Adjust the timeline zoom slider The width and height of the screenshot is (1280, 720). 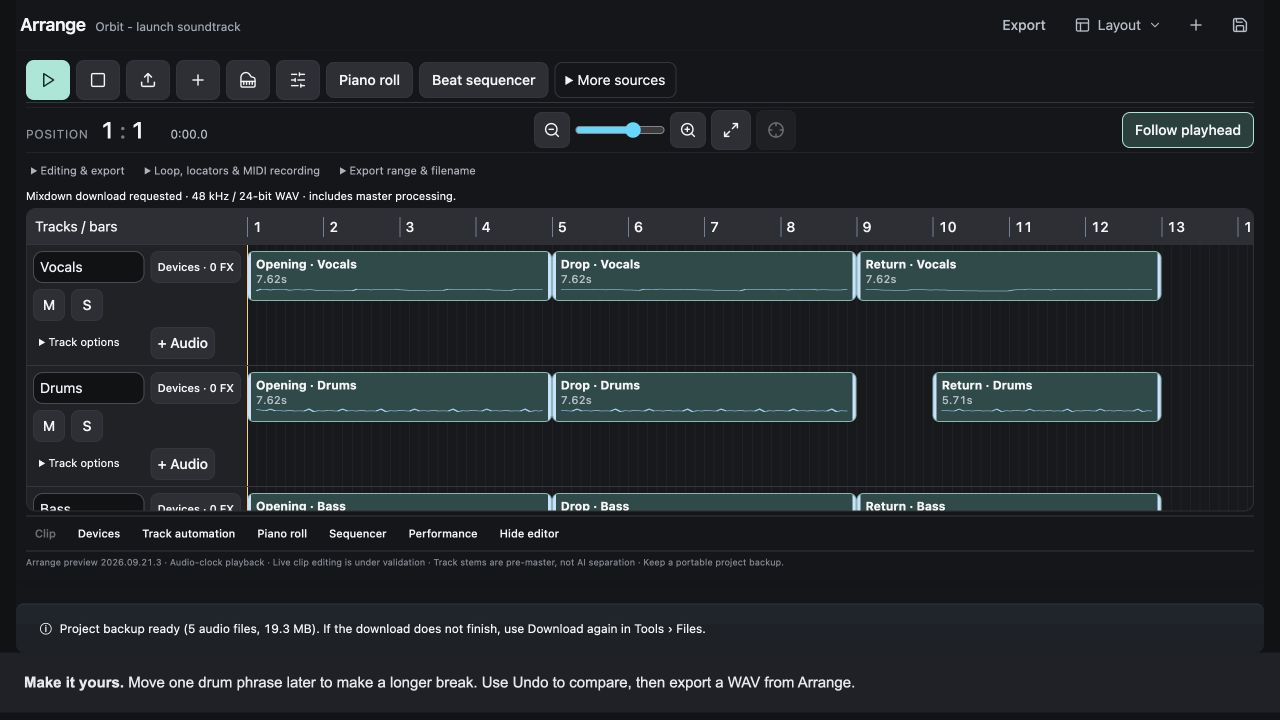click(620, 130)
